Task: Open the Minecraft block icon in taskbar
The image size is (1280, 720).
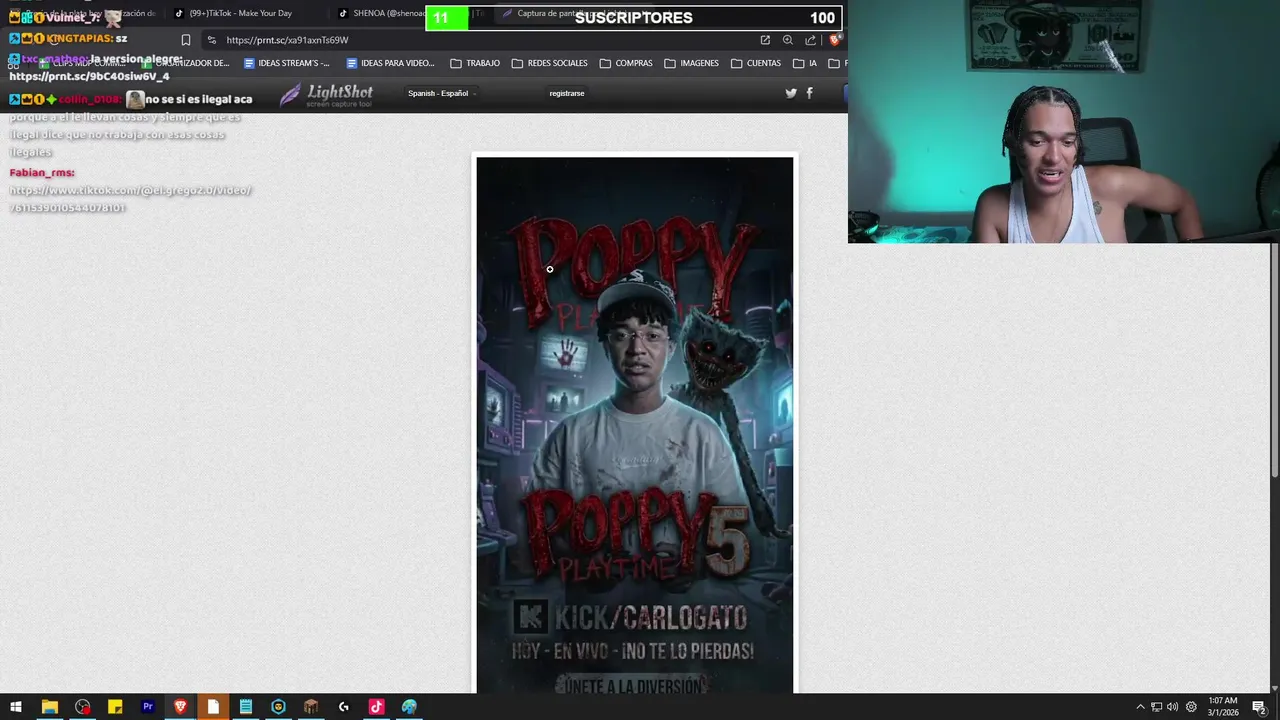Action: tap(311, 707)
